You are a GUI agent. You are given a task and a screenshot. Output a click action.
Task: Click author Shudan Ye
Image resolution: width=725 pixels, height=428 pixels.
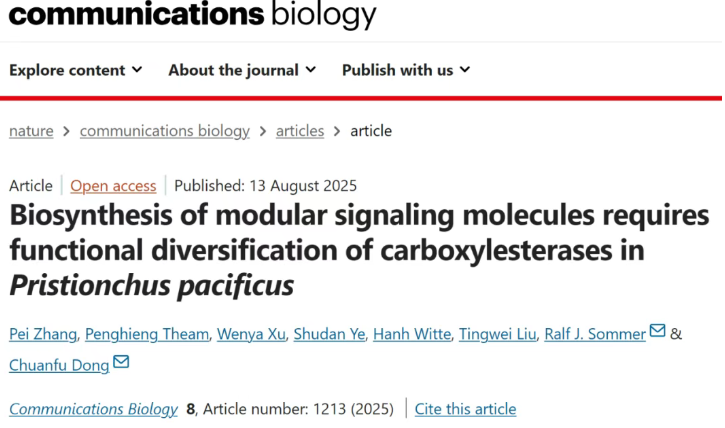pos(328,334)
